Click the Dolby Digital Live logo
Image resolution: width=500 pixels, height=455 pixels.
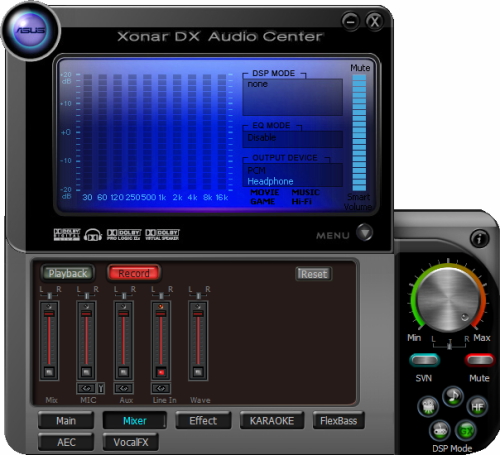tap(67, 235)
